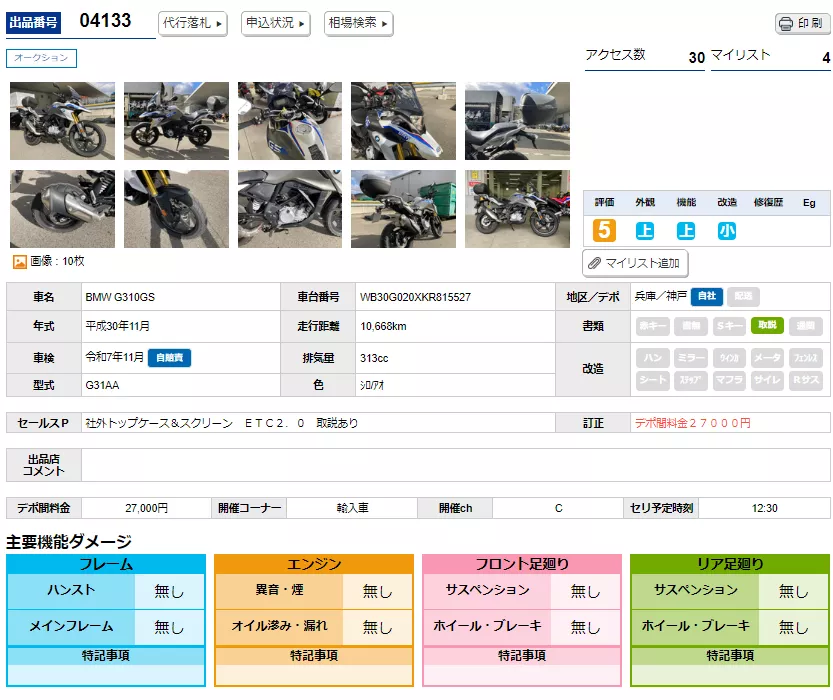This screenshot has height=700, width=833.
Task: Open the 代行落札 proxy bid dropdown
Action: 193,23
